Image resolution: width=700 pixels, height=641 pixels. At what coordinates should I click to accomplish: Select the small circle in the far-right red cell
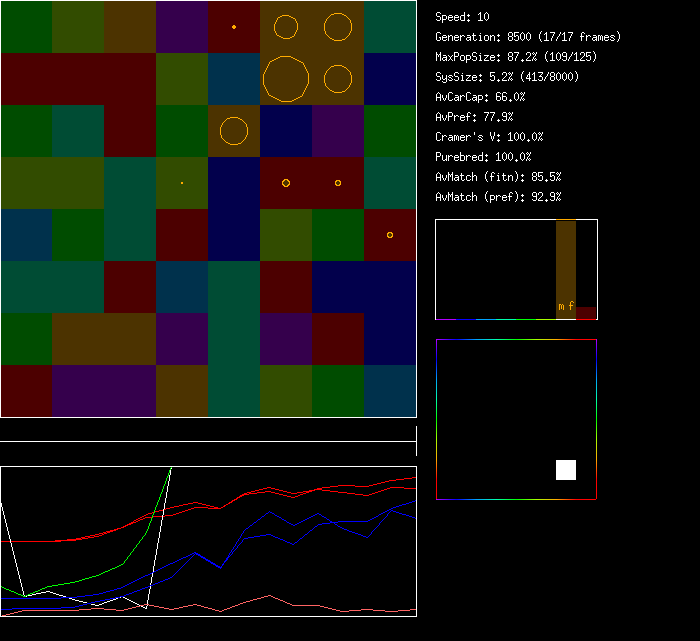390,235
